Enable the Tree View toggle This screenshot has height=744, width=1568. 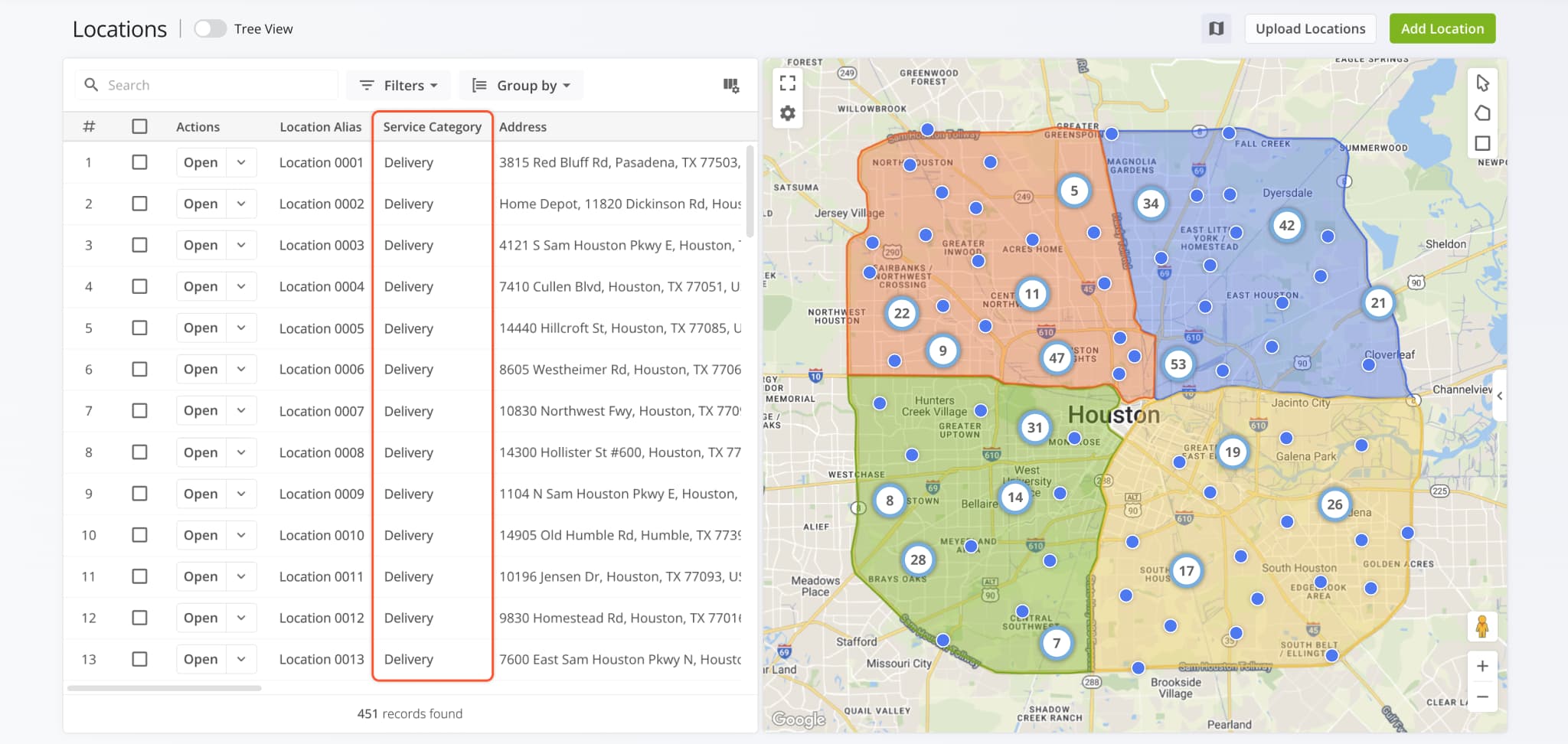pos(208,28)
